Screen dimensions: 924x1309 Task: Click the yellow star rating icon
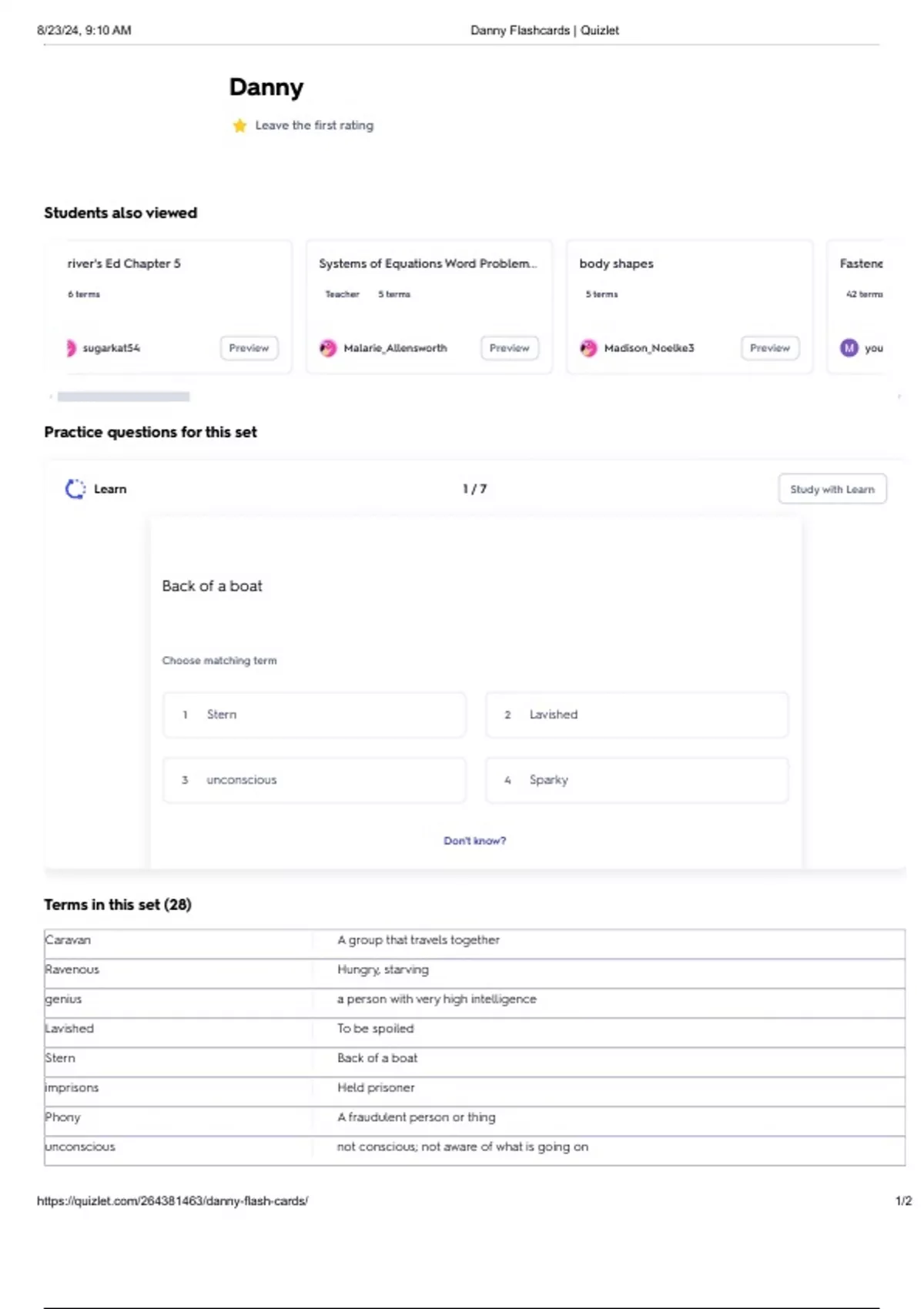coord(239,126)
